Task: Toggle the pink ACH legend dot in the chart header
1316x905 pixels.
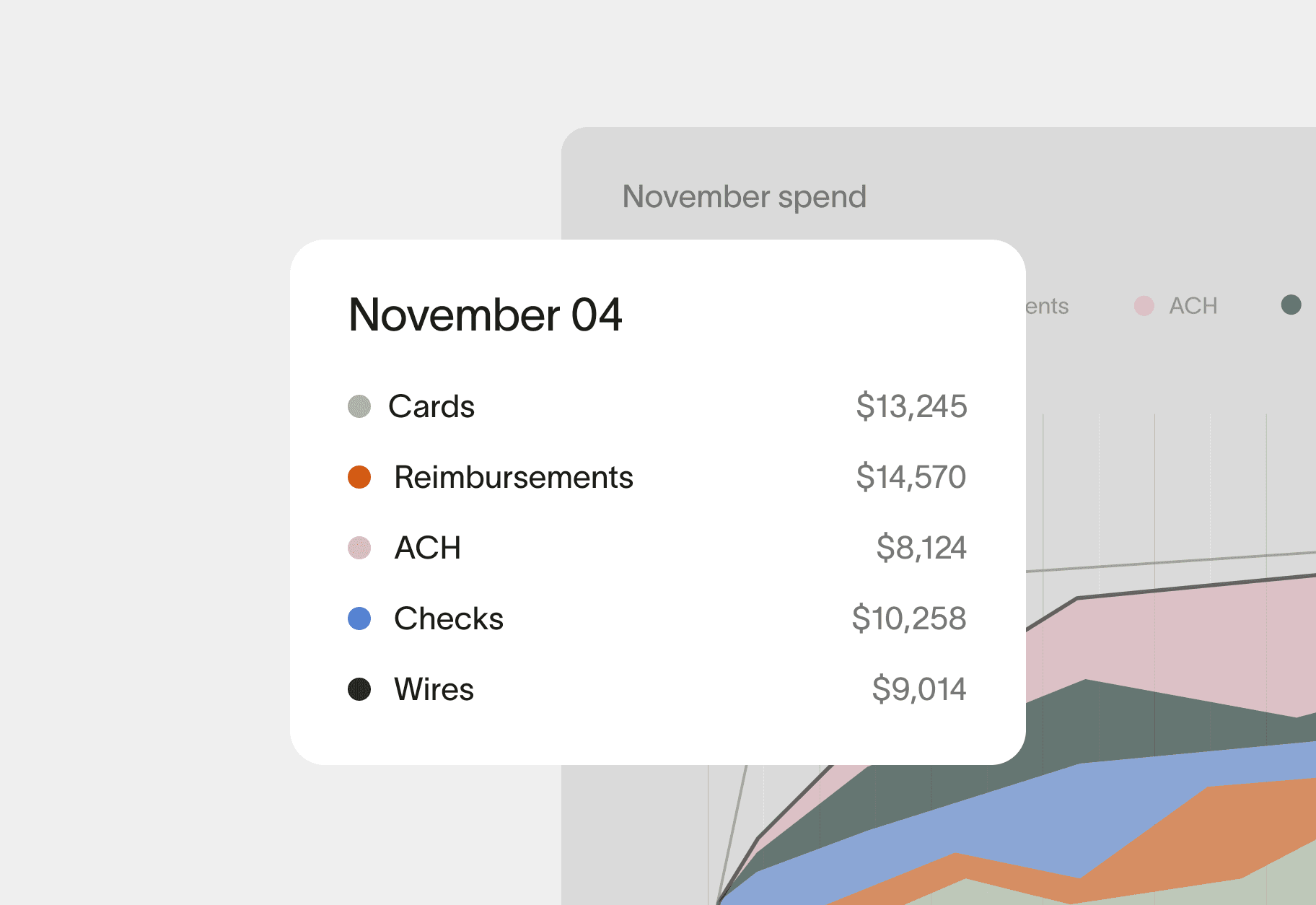Action: 1144,306
